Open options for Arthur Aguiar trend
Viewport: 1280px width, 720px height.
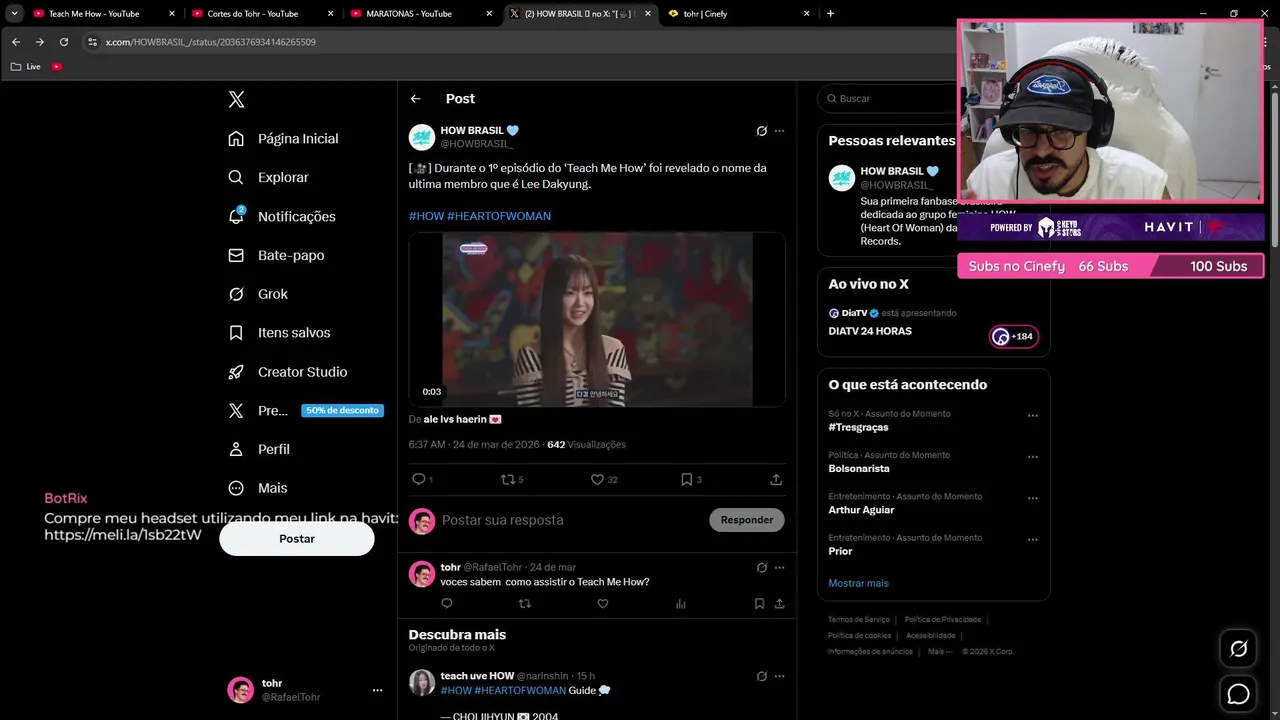point(1033,498)
